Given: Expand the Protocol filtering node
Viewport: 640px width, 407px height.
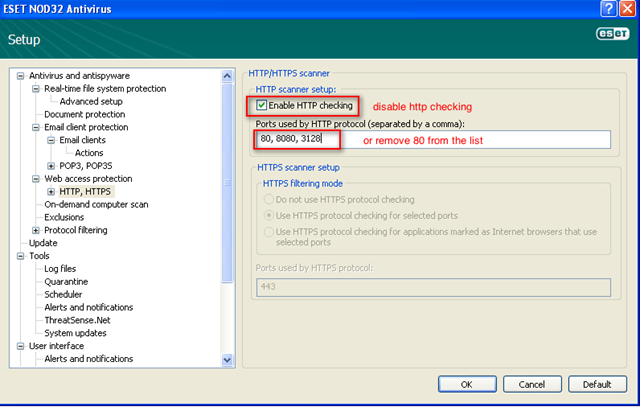Looking at the screenshot, I should [36, 230].
